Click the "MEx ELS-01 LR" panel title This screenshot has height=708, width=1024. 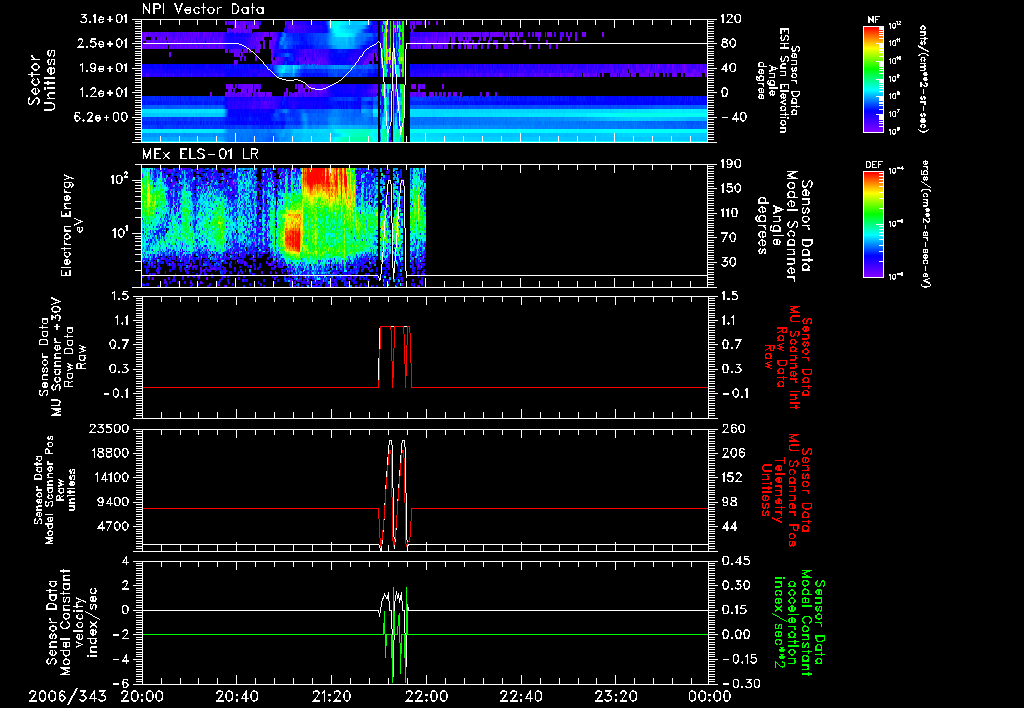click(199, 155)
